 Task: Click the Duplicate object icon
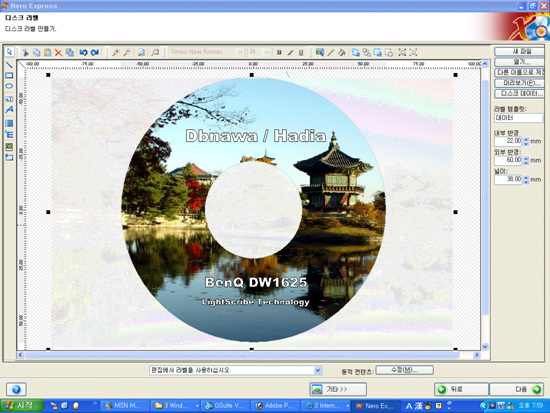click(70, 53)
